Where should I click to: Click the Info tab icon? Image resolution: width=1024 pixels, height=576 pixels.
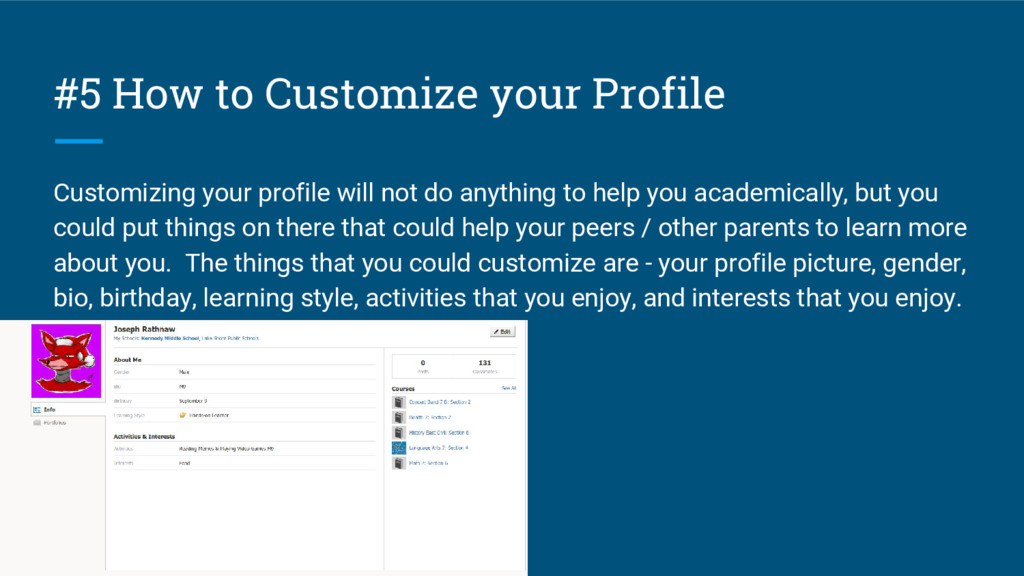pos(36,409)
